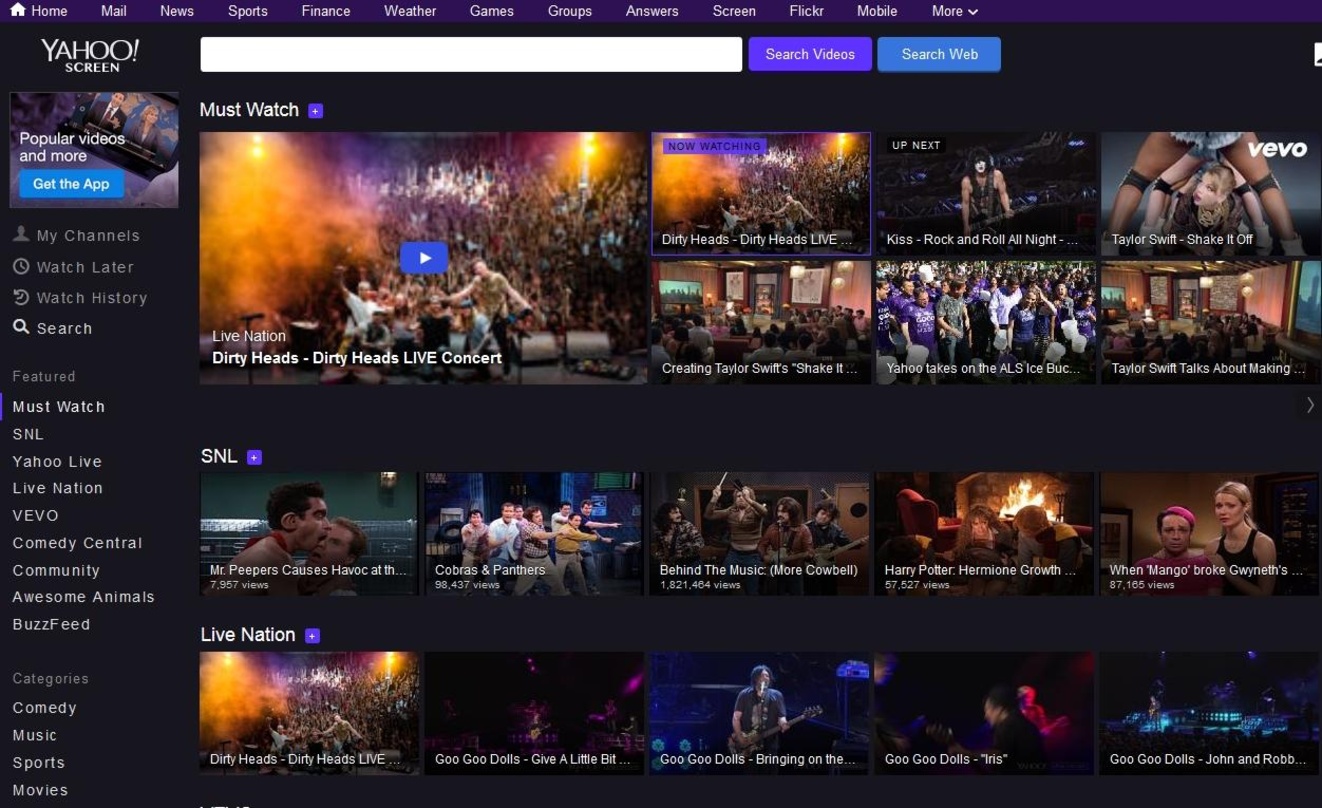The width and height of the screenshot is (1322, 808).
Task: Select Live Nation in the sidebar list
Action: click(57, 488)
